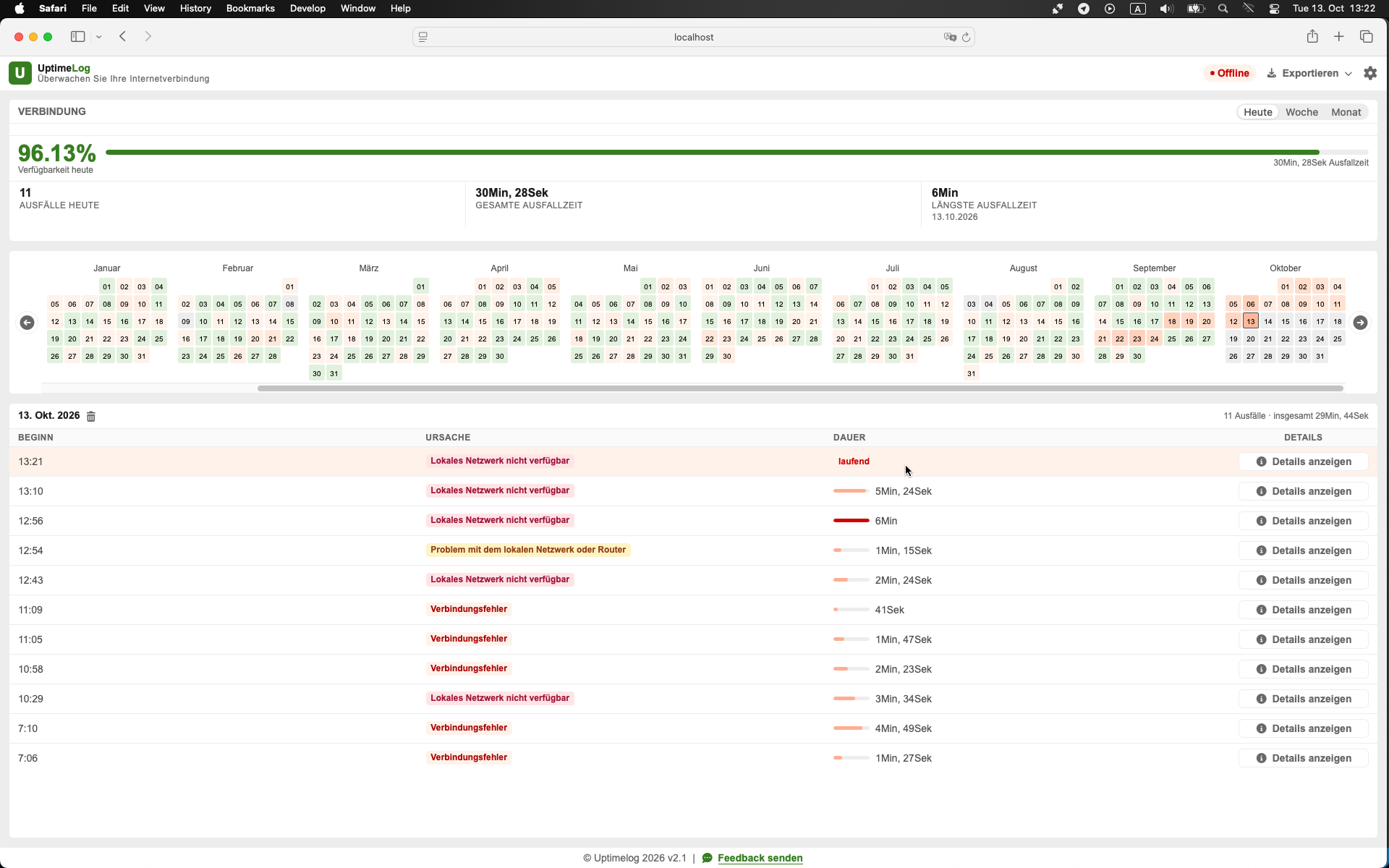Select October 13 in the calendar

1251,321
